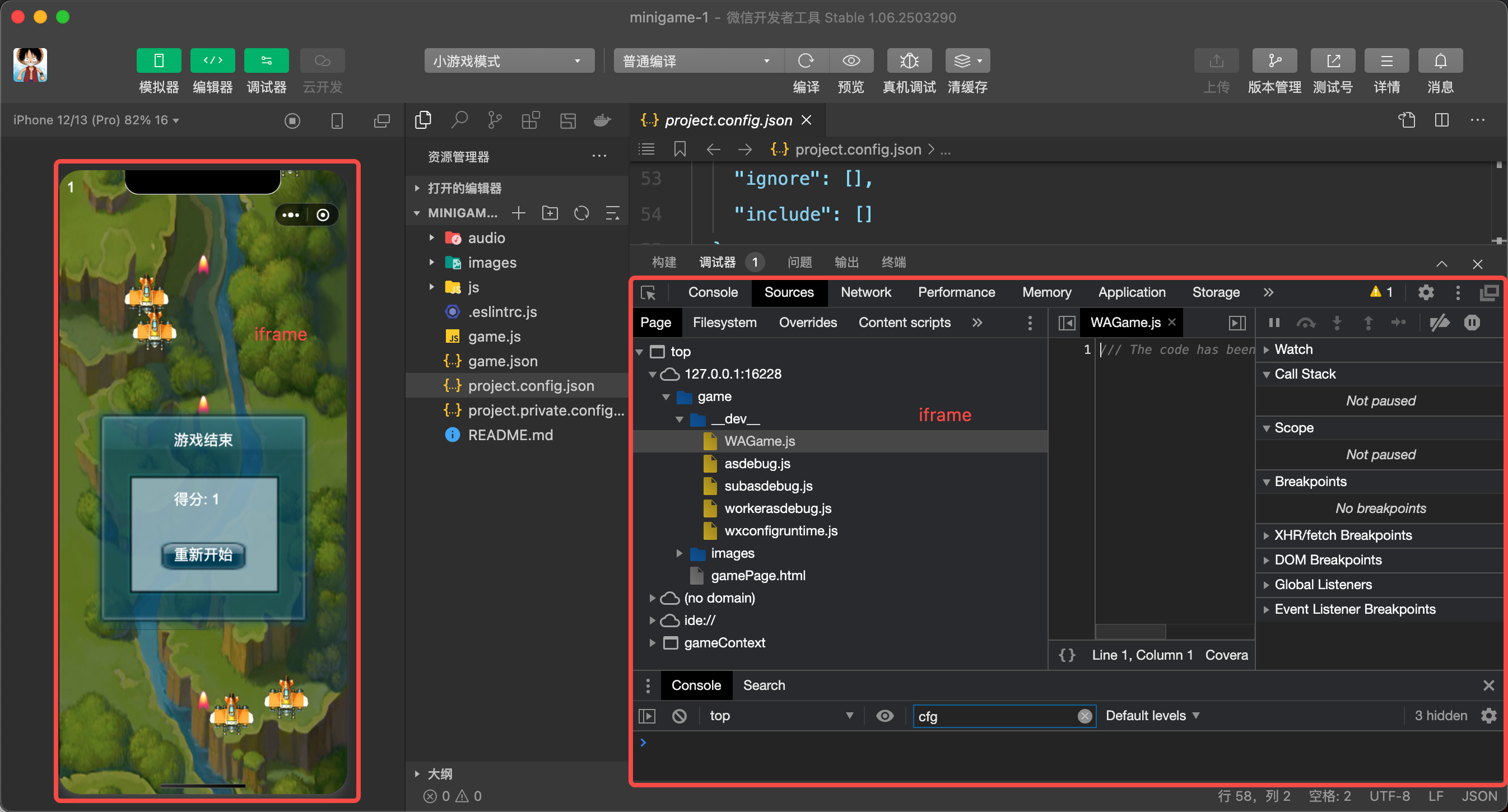Click the 真机调试 real-device debug icon
Screen dimensions: 1508x812
click(x=909, y=61)
